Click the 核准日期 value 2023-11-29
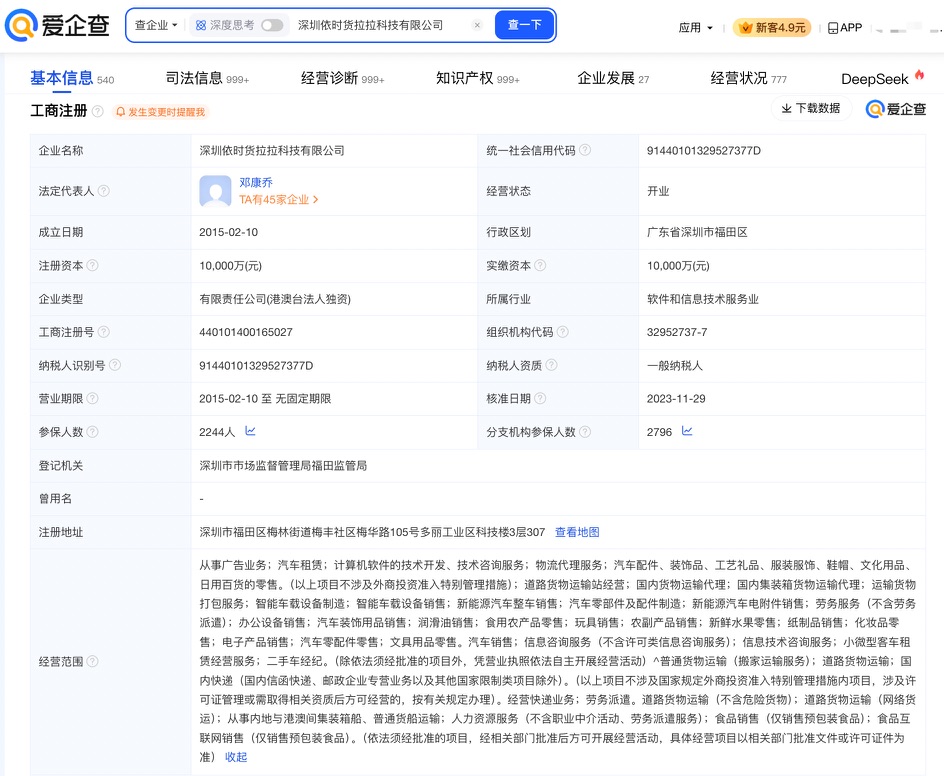The height and width of the screenshot is (776, 944). (x=676, y=399)
